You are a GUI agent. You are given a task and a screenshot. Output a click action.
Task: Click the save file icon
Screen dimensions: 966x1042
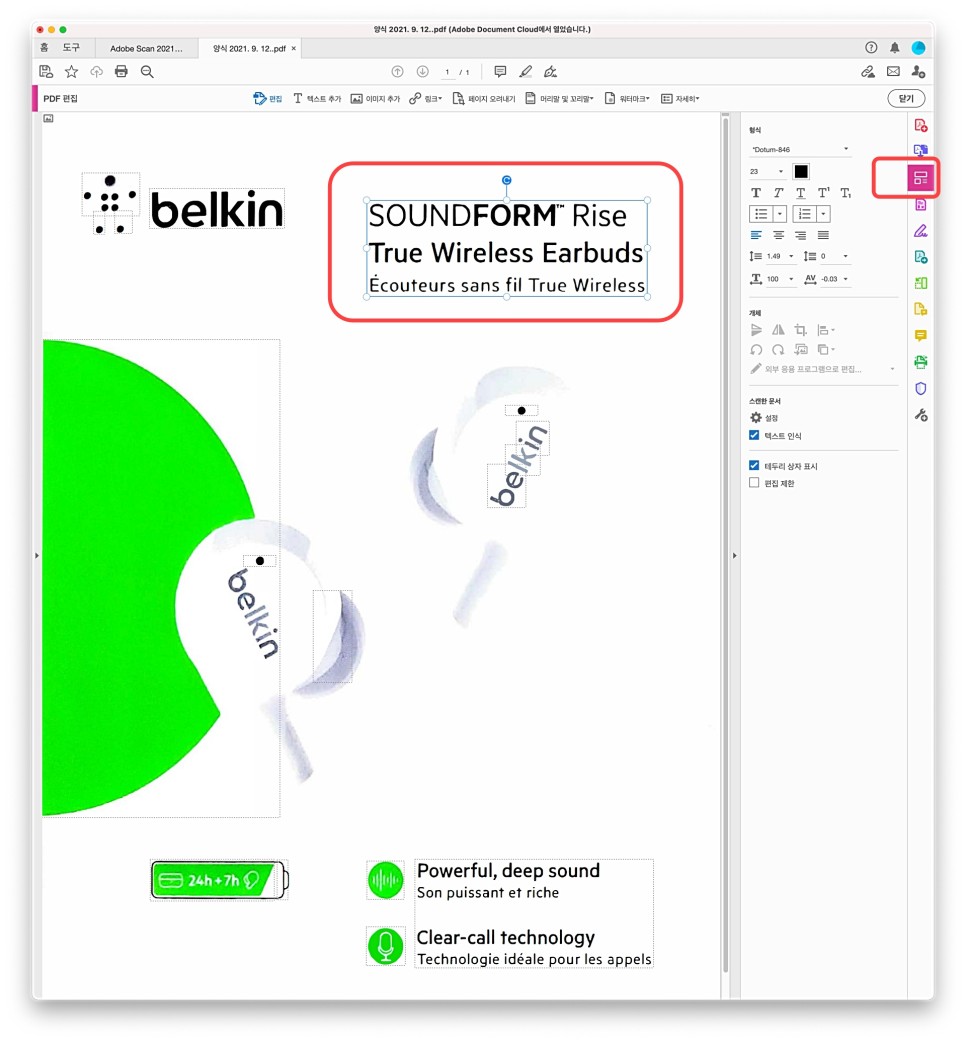pyautogui.click(x=46, y=72)
